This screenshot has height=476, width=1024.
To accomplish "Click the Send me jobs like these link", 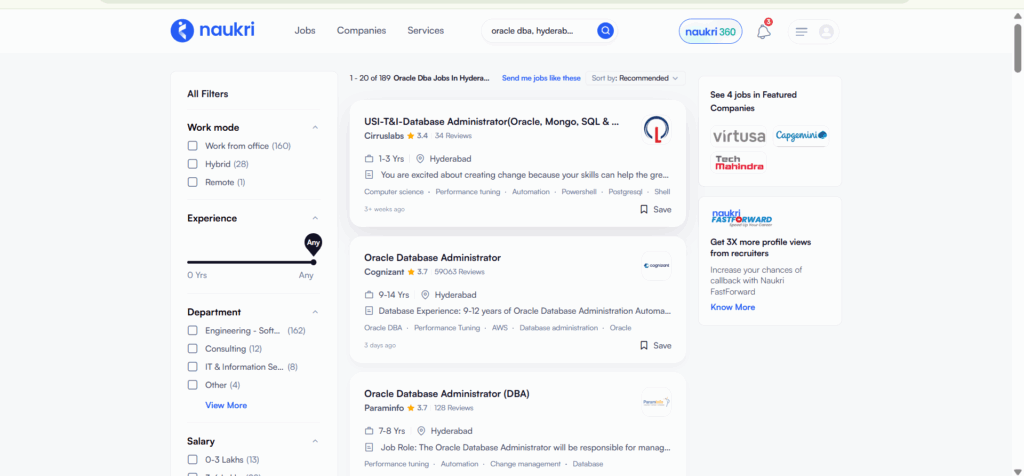I will 541,78.
